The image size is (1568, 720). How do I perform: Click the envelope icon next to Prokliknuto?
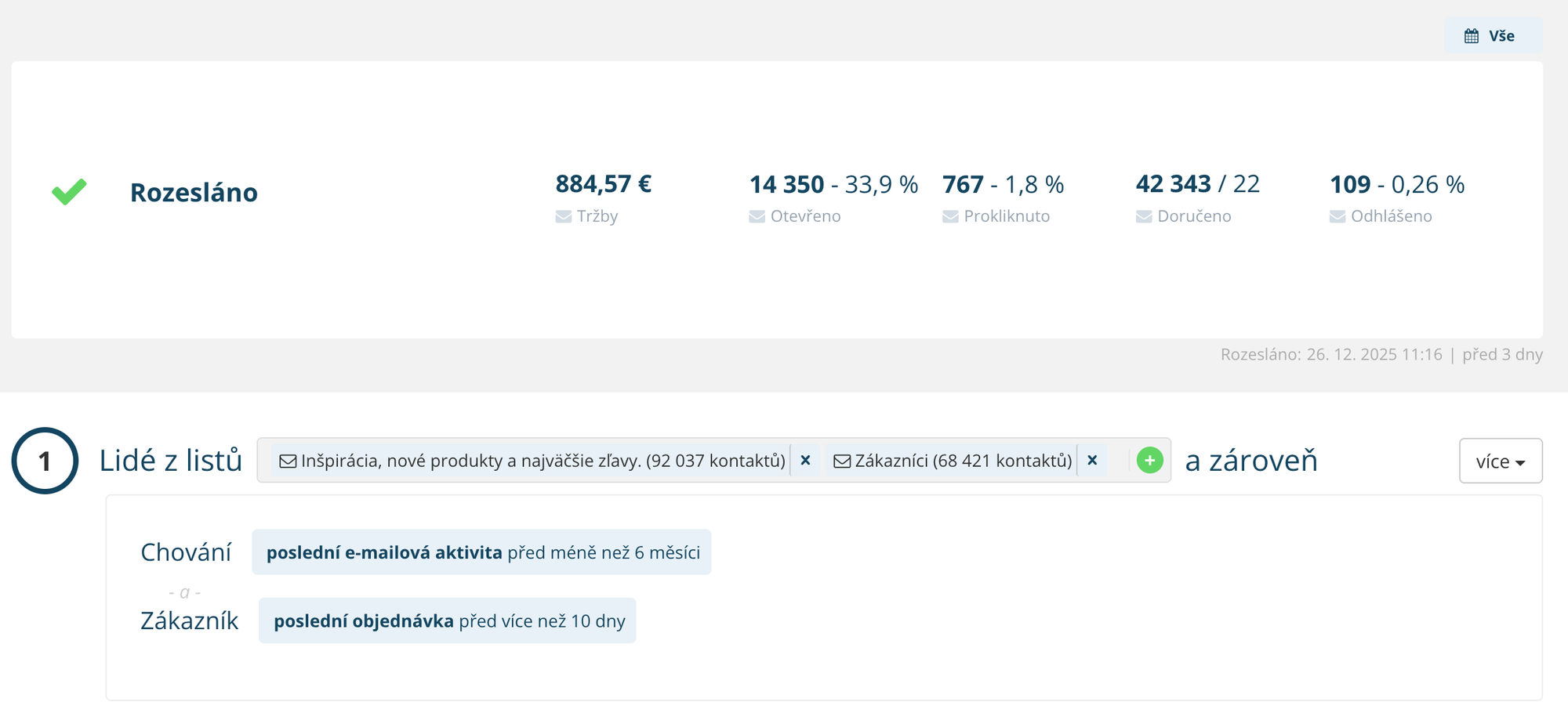[950, 217]
